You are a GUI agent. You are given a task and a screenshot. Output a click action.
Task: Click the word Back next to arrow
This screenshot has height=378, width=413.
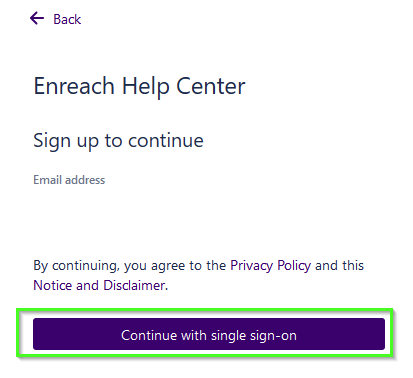click(x=67, y=19)
